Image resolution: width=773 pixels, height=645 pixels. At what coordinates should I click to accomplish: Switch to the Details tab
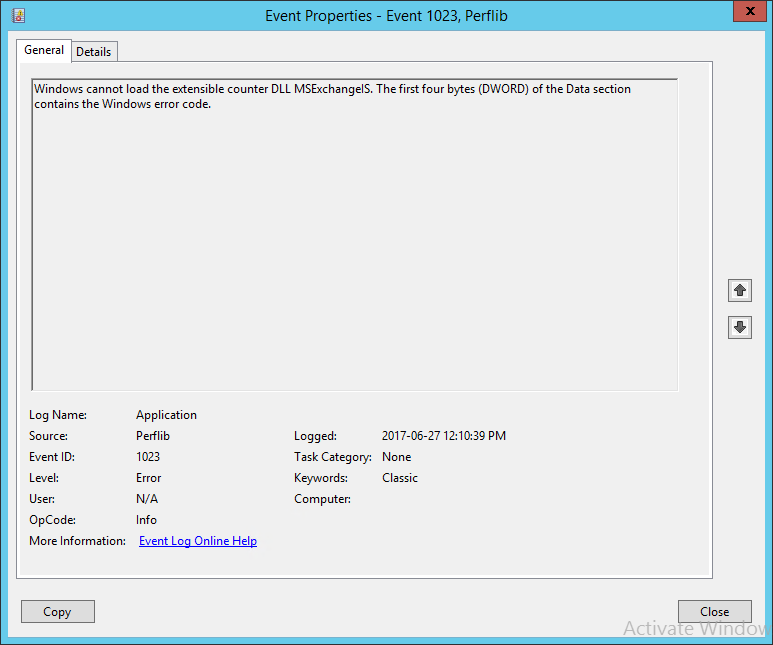(94, 52)
